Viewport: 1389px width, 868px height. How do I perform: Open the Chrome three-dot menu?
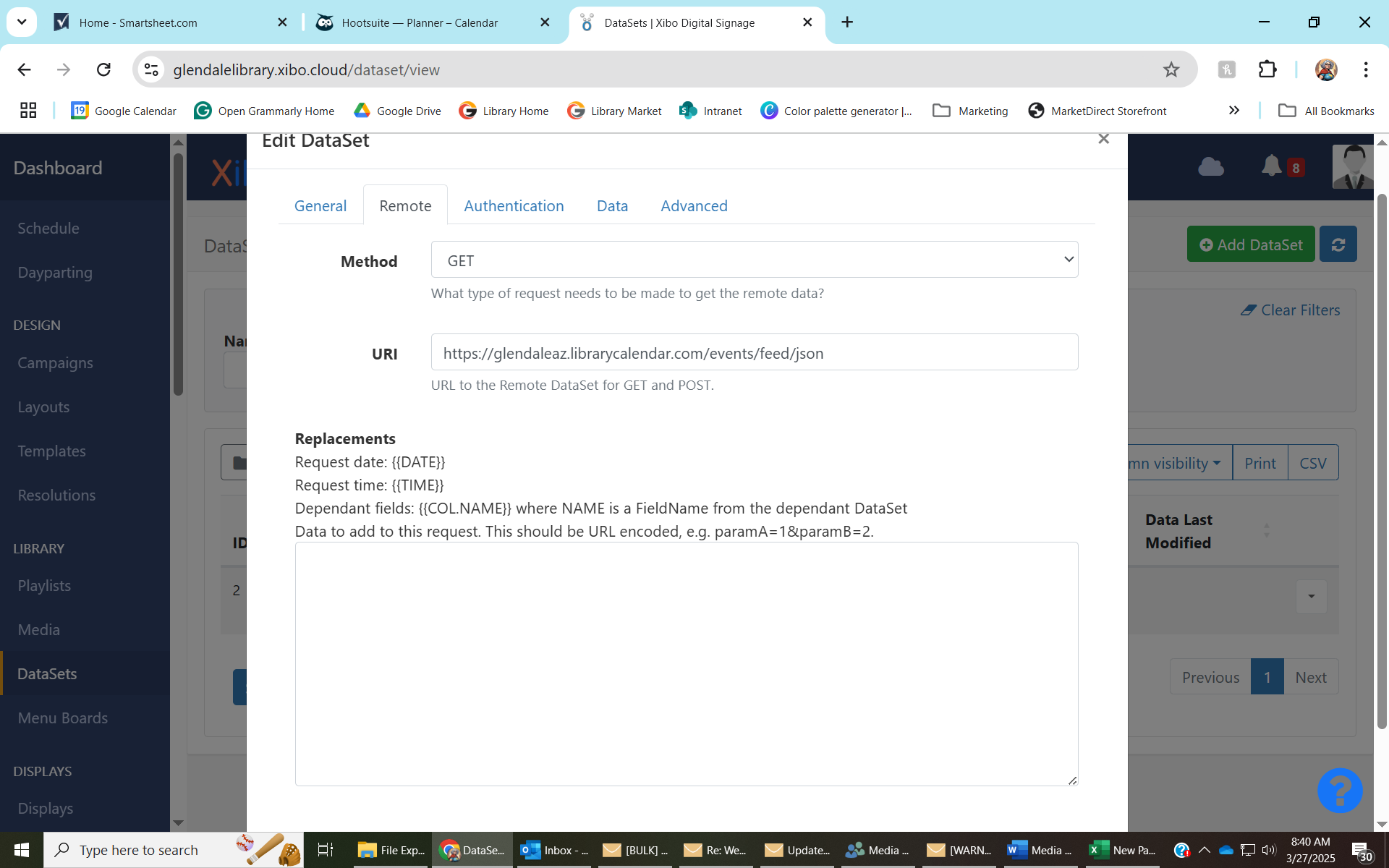[1366, 69]
